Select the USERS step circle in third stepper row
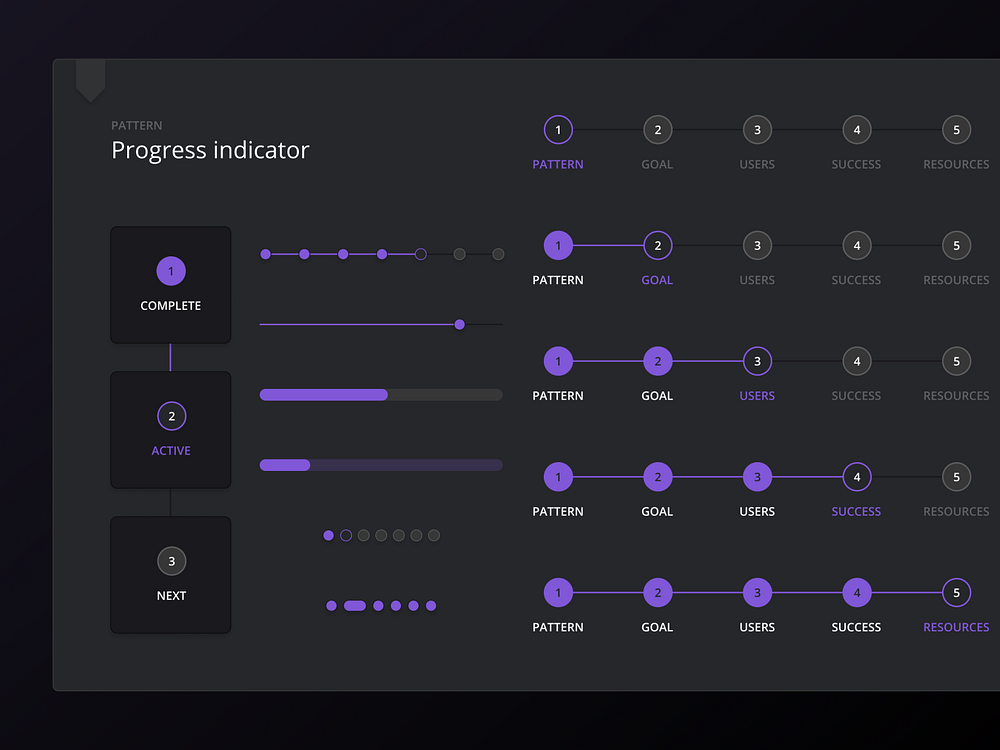The height and width of the screenshot is (750, 1000). pos(757,361)
